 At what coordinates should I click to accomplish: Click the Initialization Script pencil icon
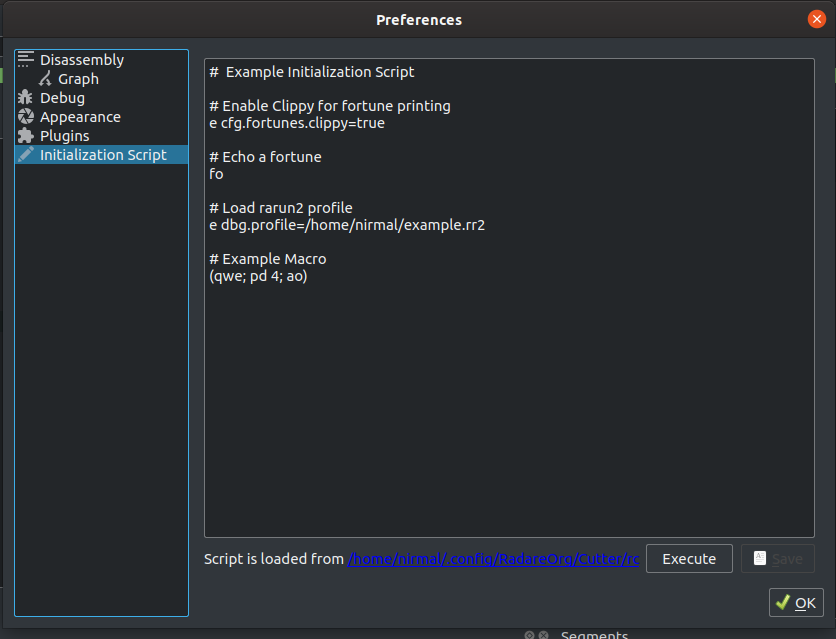[26, 154]
